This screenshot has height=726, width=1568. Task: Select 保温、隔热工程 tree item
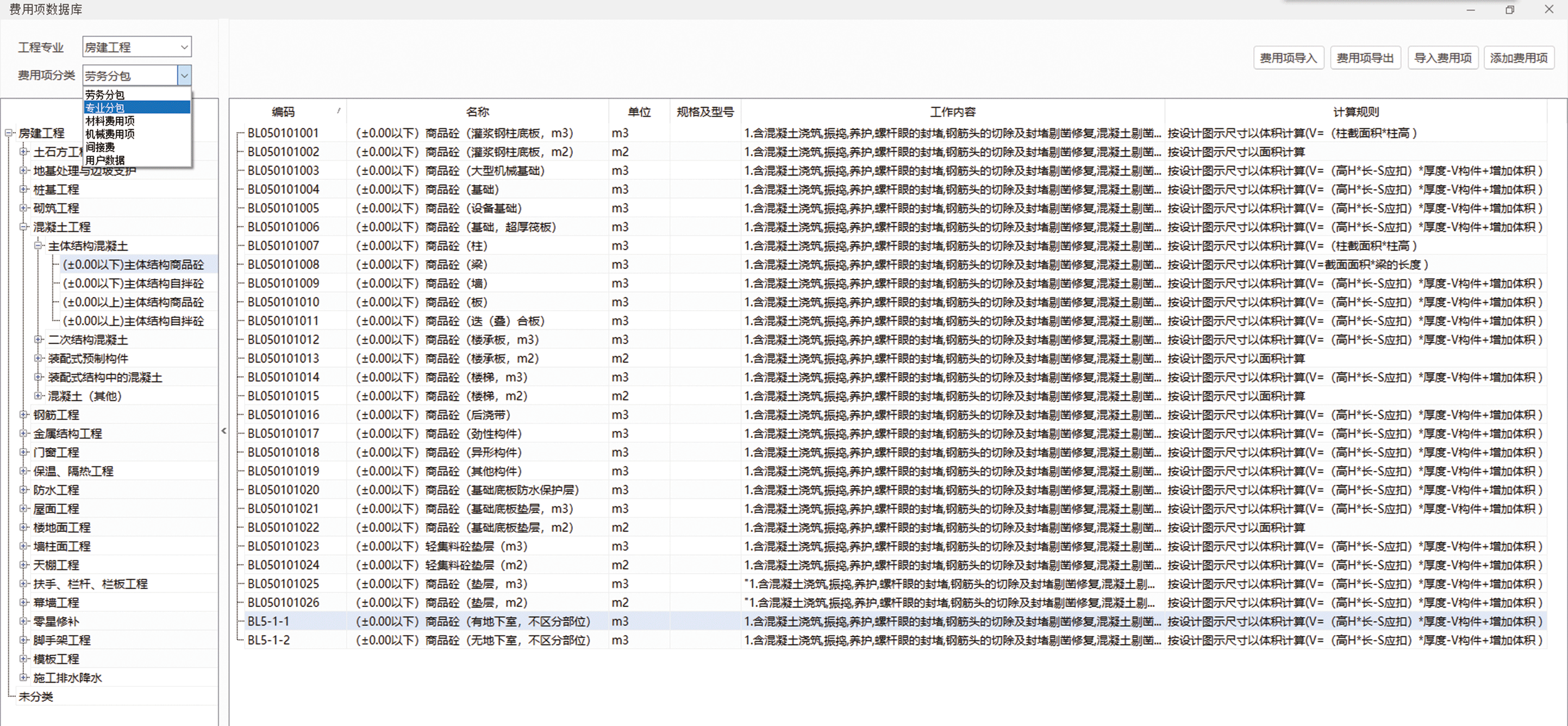[x=73, y=471]
